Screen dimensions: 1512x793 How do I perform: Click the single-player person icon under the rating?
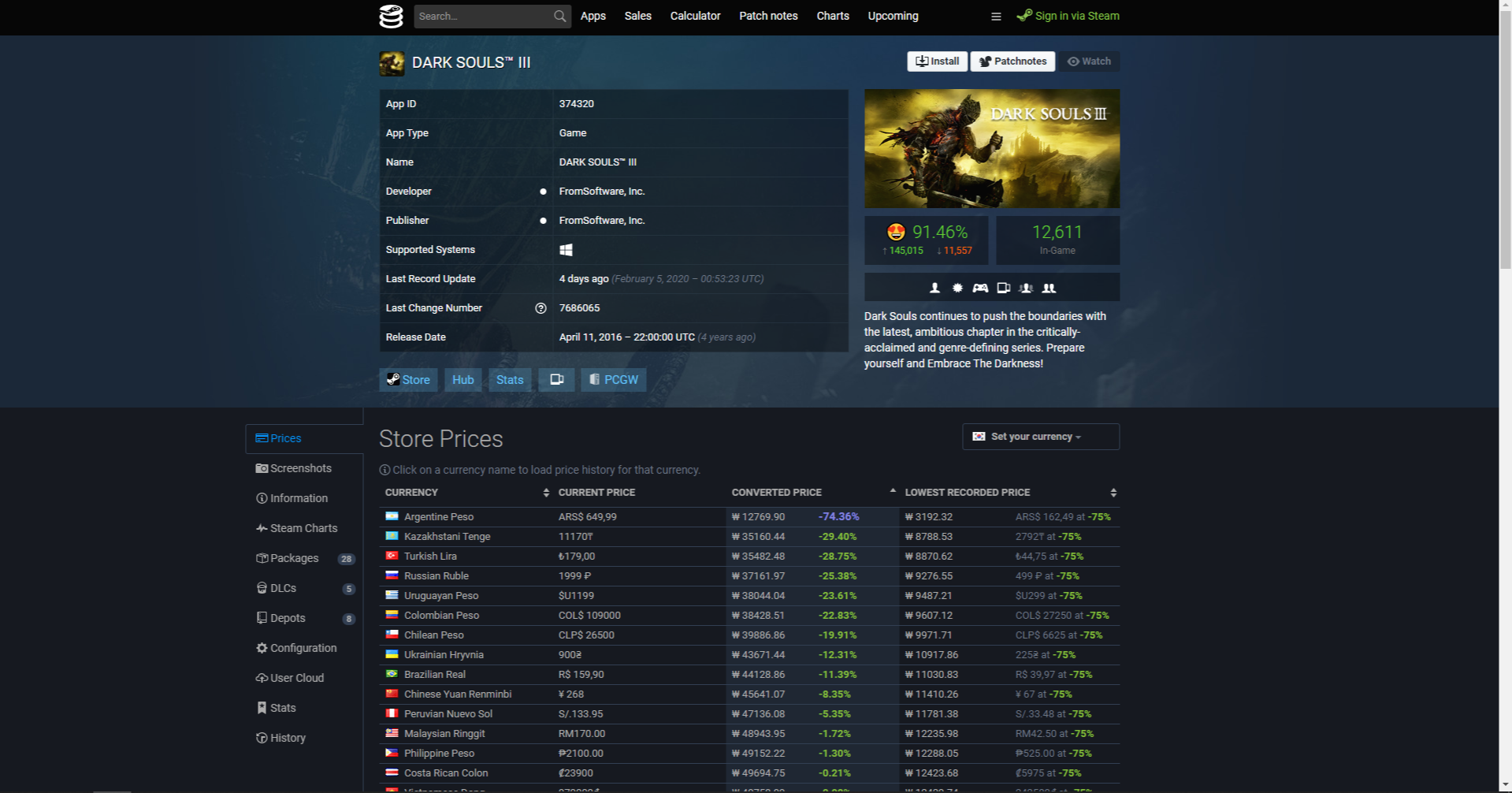(934, 288)
